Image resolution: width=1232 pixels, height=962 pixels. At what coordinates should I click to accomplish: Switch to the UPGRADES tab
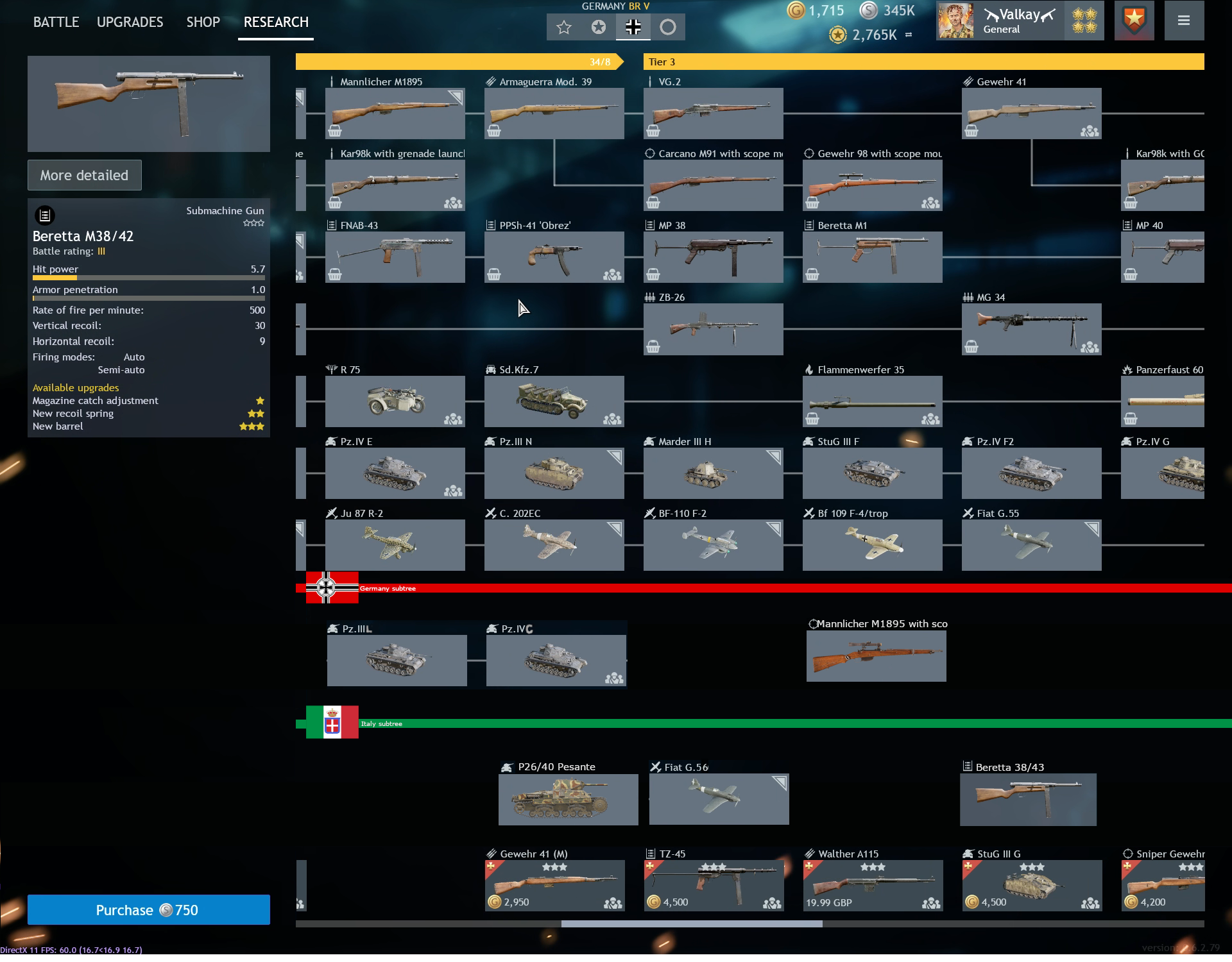click(130, 22)
